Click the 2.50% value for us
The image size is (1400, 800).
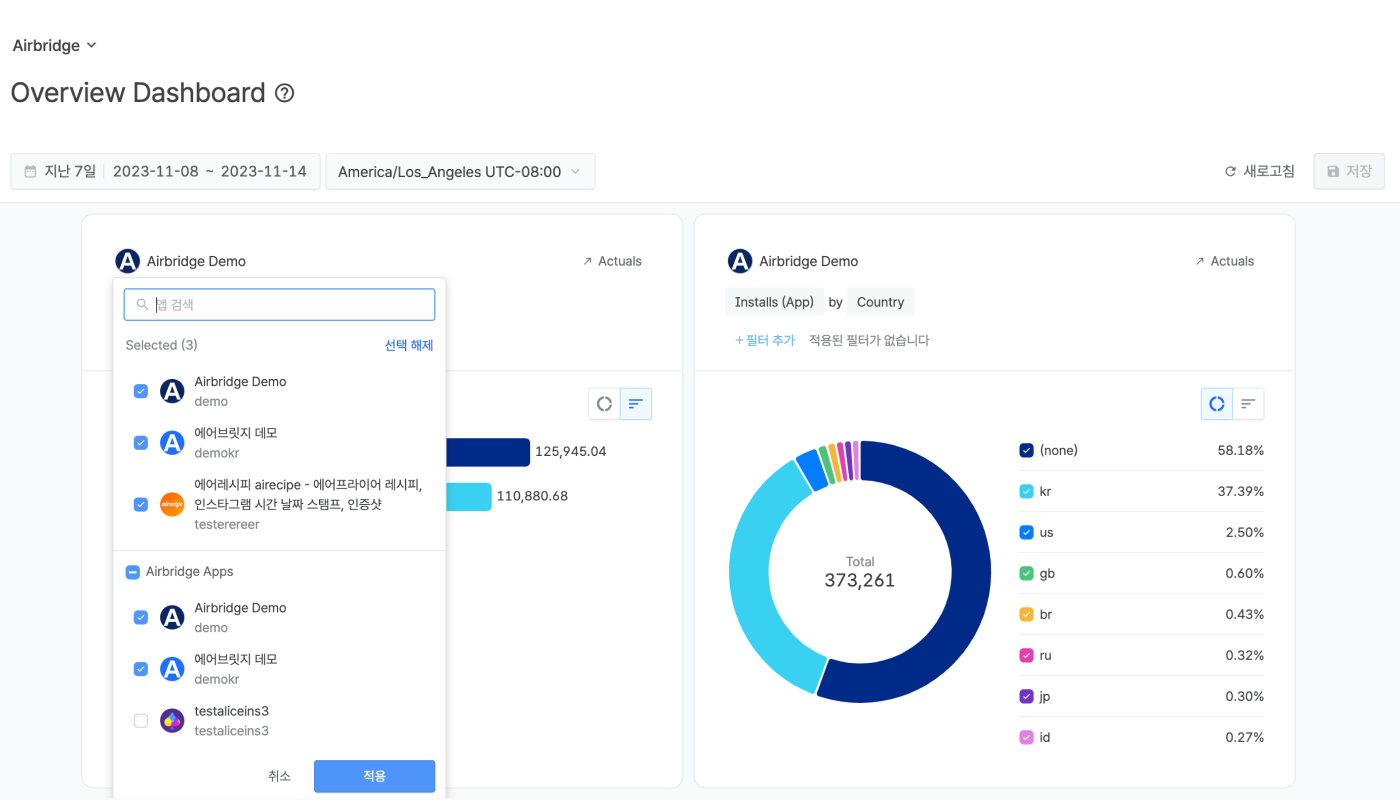point(1245,532)
